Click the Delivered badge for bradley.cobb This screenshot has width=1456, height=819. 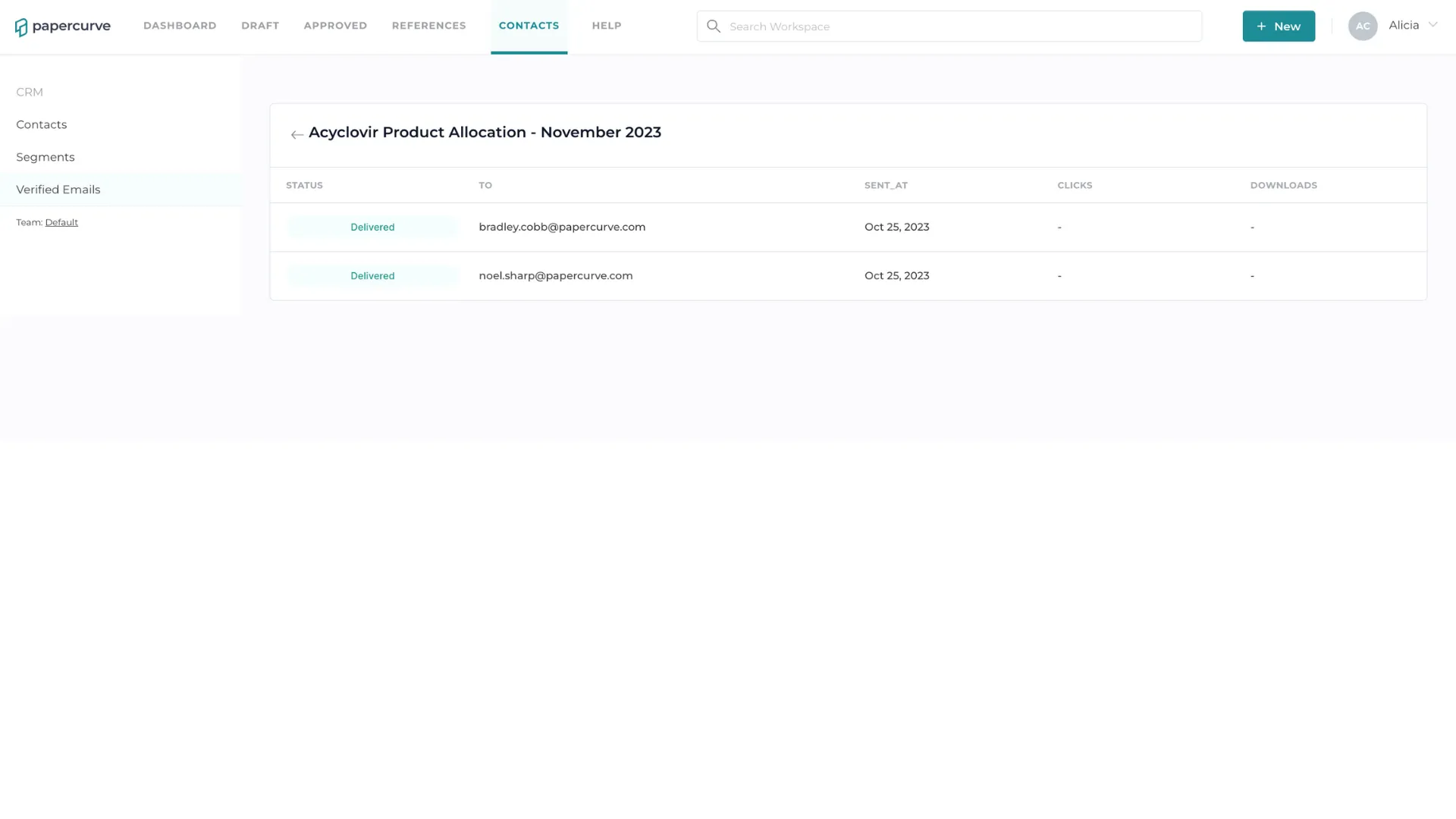pos(372,227)
